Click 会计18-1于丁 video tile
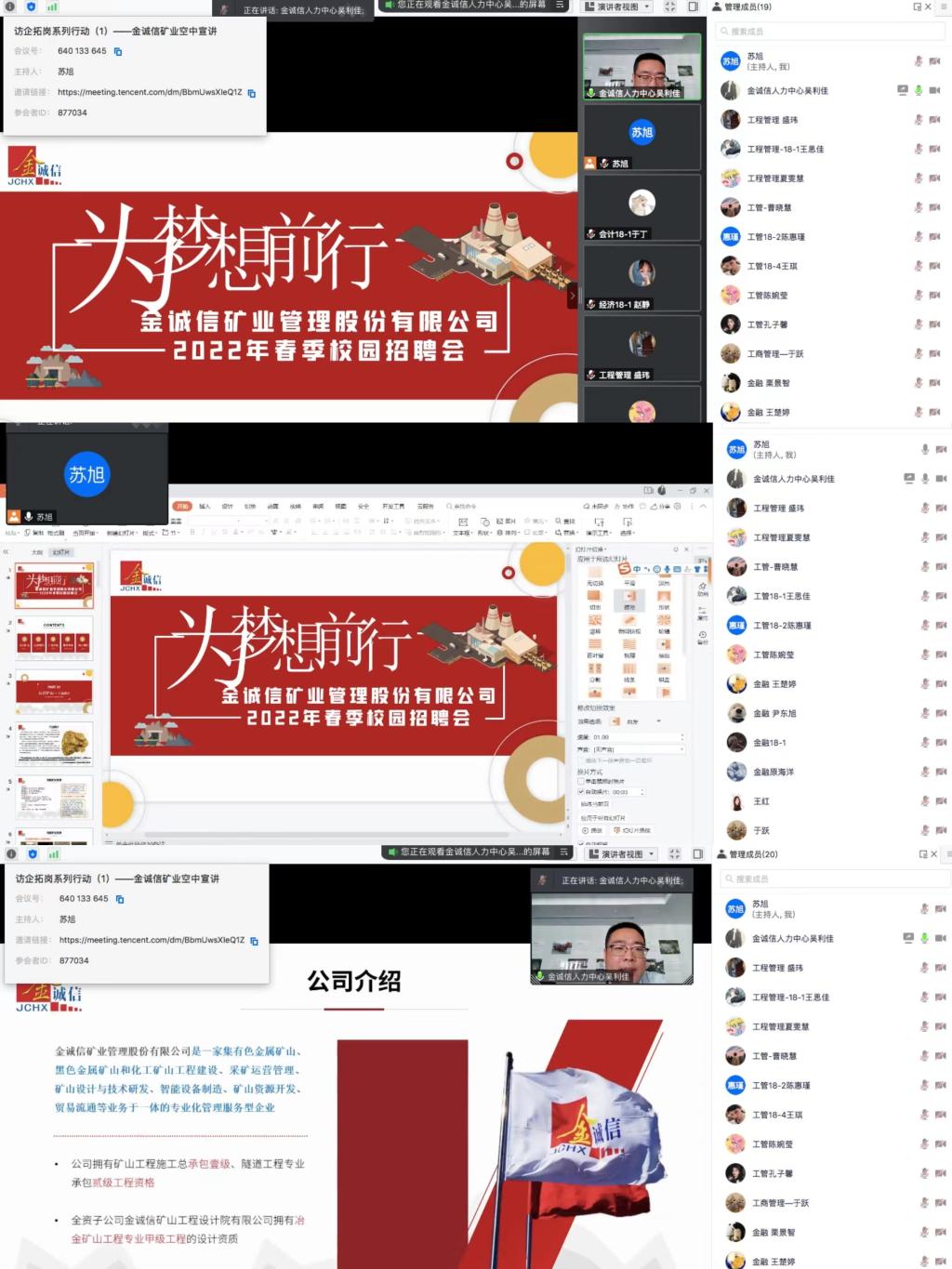Image resolution: width=952 pixels, height=1269 pixels. tap(641, 207)
